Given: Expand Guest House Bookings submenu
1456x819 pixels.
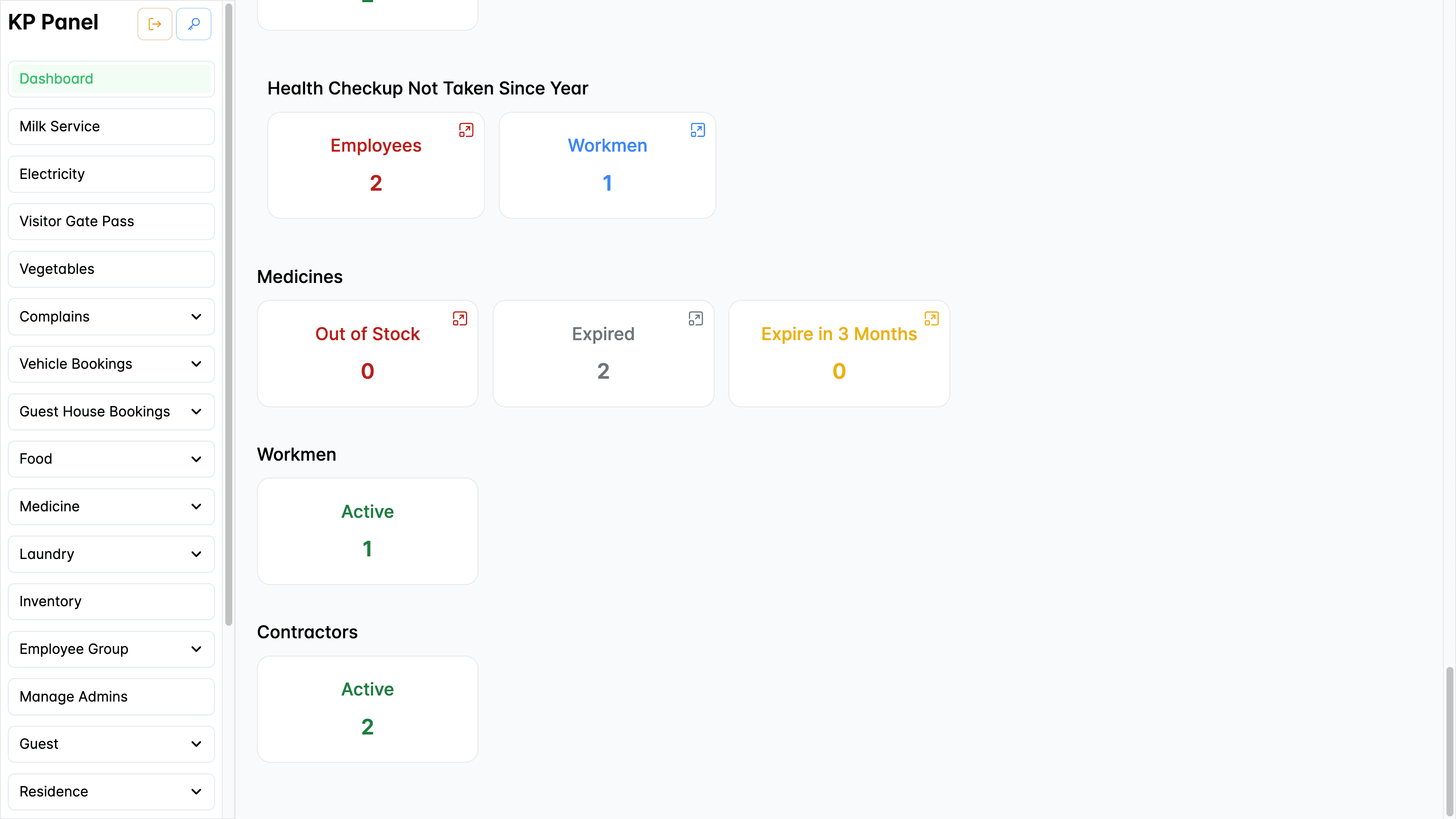Looking at the screenshot, I should click(x=196, y=412).
